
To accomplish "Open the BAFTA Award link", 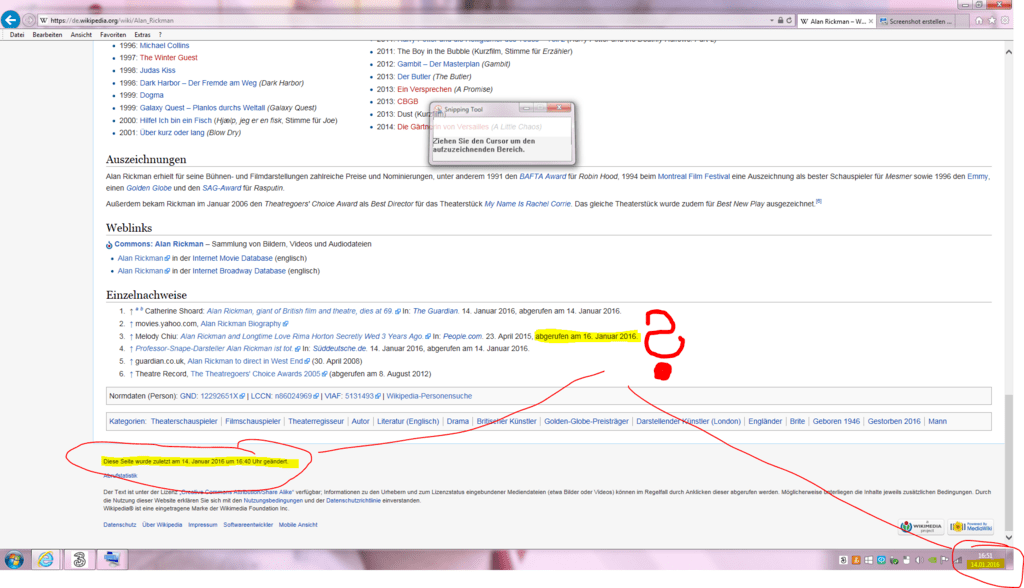I will pyautogui.click(x=543, y=176).
